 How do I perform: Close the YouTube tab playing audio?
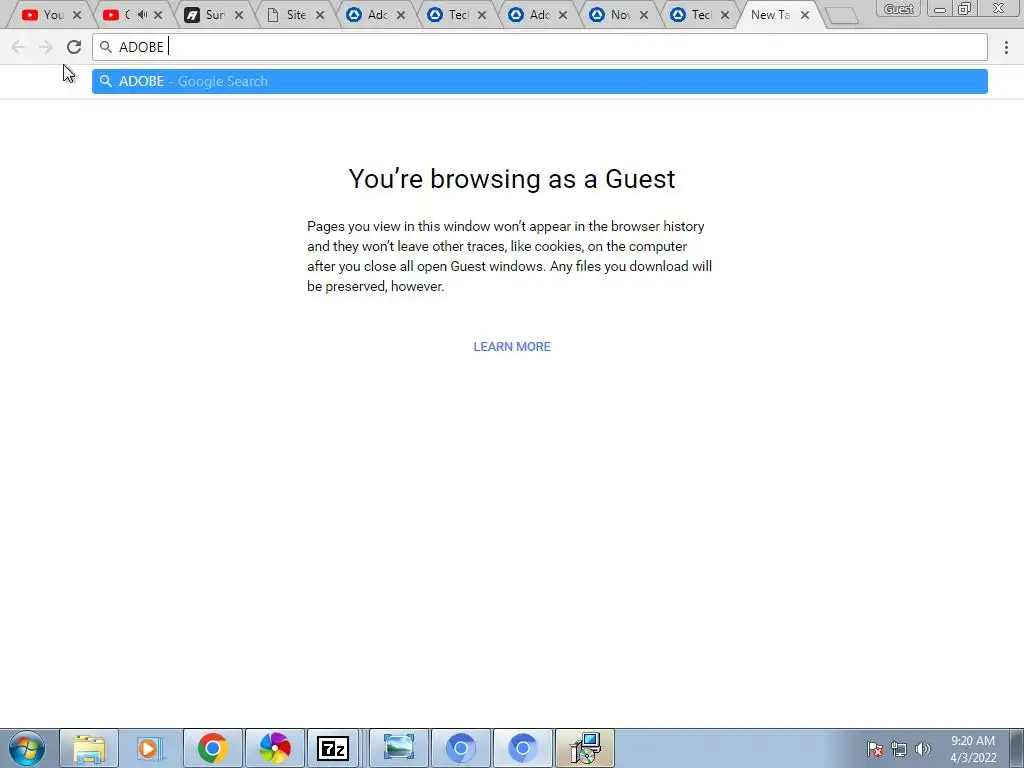click(158, 15)
